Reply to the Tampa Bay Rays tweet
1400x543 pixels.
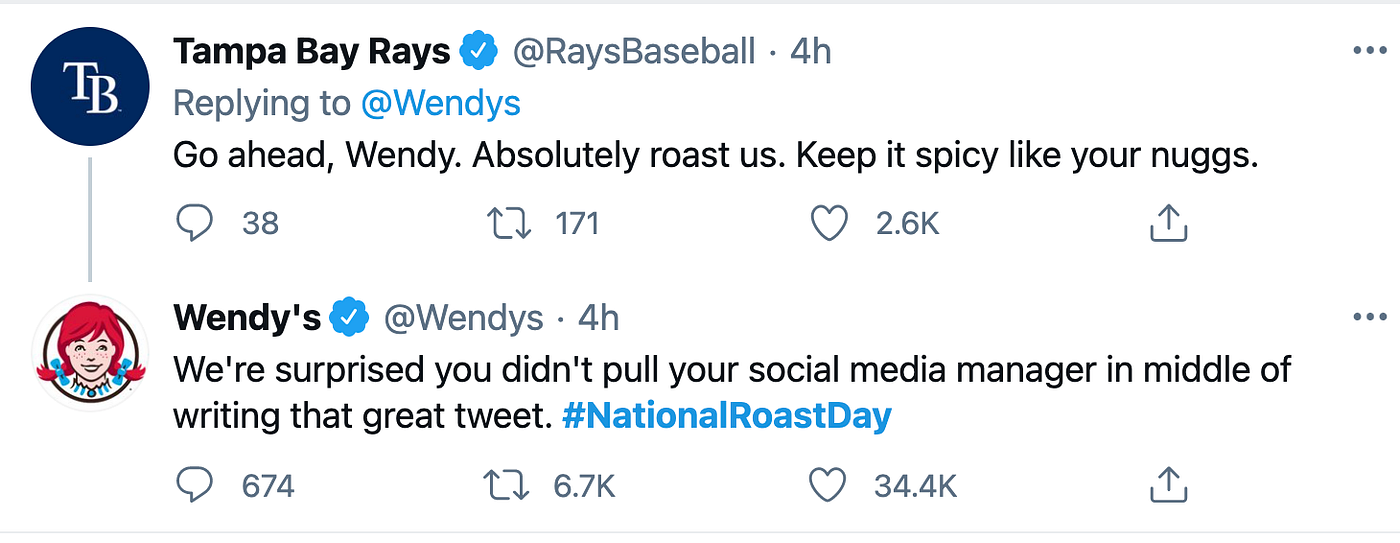(x=194, y=223)
